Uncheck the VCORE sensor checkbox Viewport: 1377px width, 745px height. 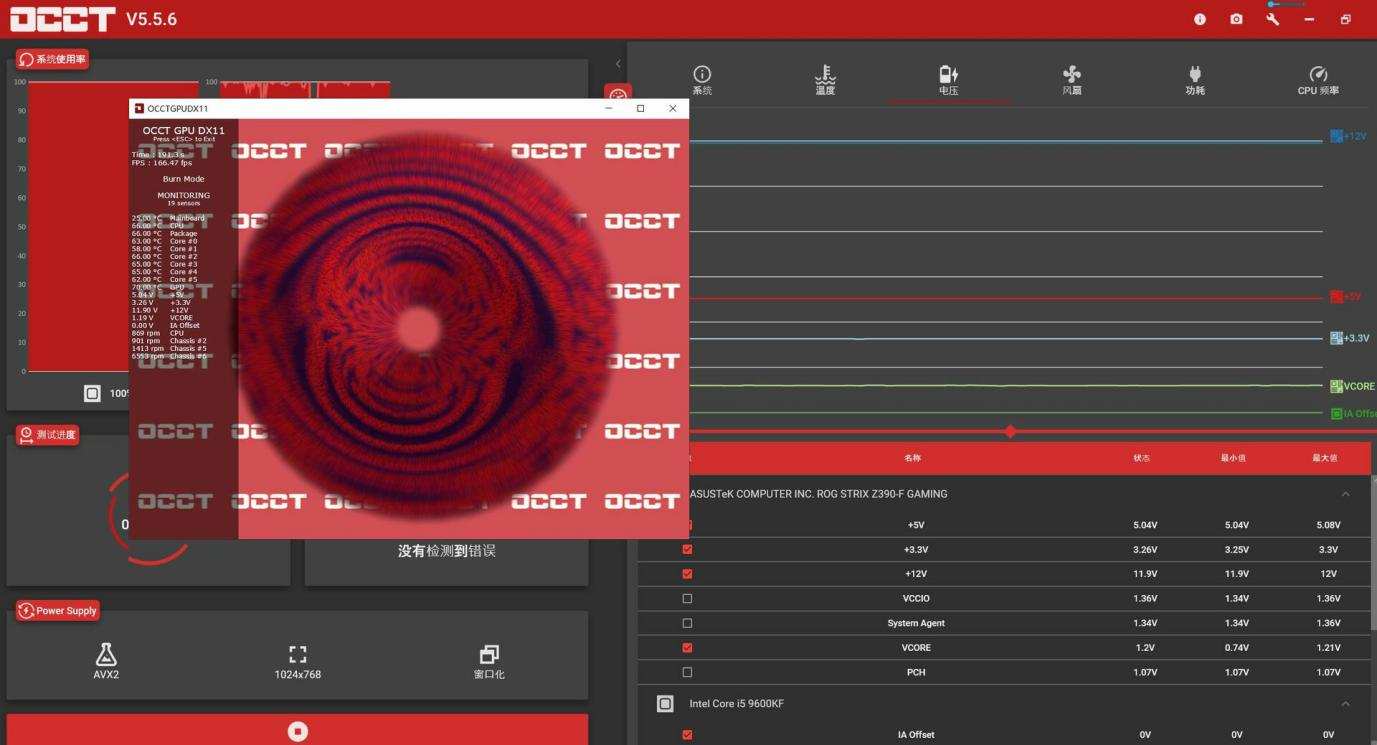[x=687, y=647]
